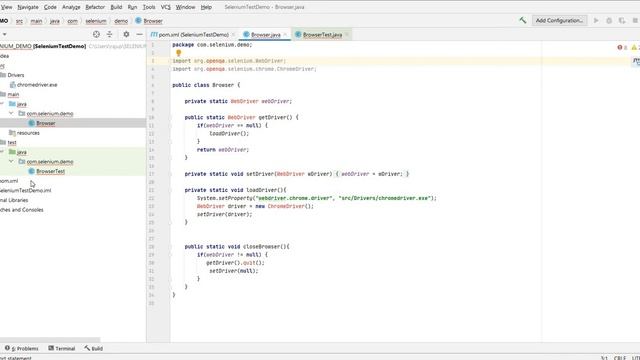Select Browser class in project tree
The height and width of the screenshot is (360, 640).
[x=46, y=123]
